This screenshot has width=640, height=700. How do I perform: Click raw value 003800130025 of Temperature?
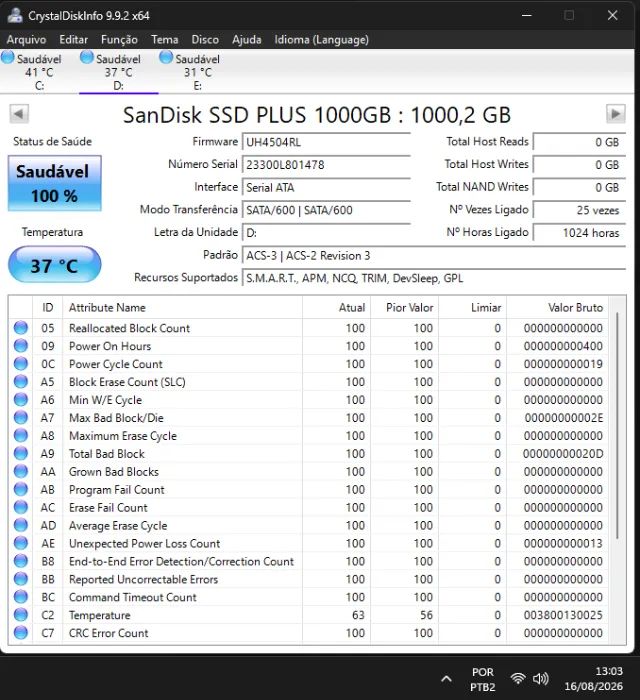point(563,615)
